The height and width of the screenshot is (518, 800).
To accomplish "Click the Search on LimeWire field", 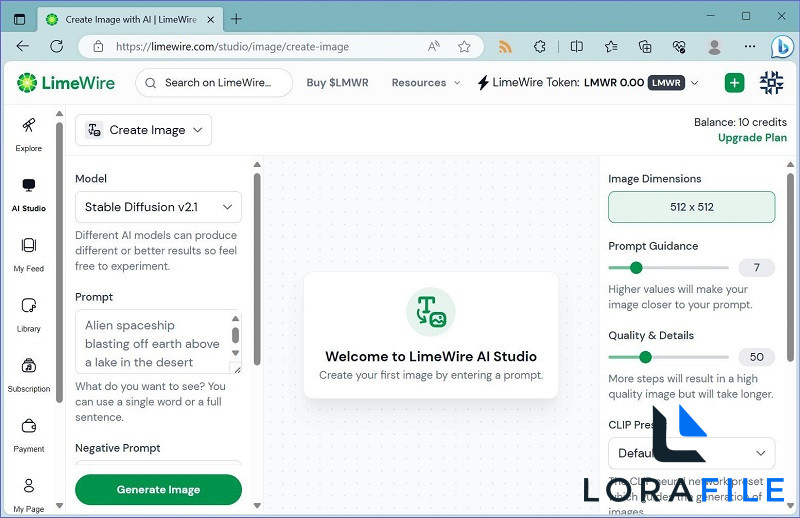I will pyautogui.click(x=214, y=83).
